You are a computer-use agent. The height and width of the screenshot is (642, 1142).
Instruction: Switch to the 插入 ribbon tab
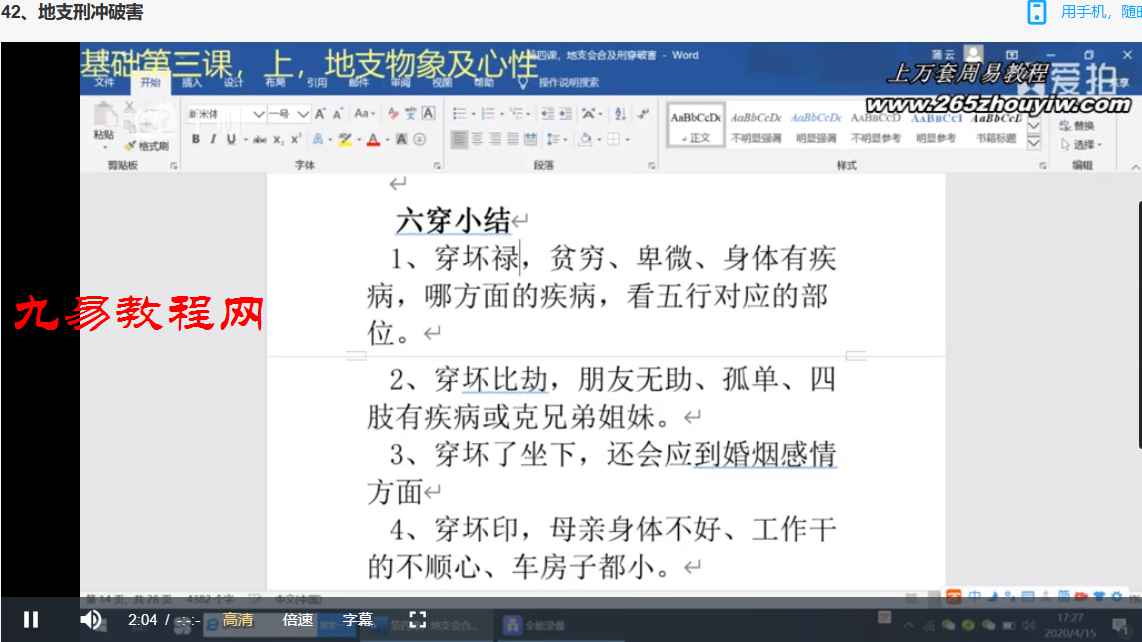[192, 82]
